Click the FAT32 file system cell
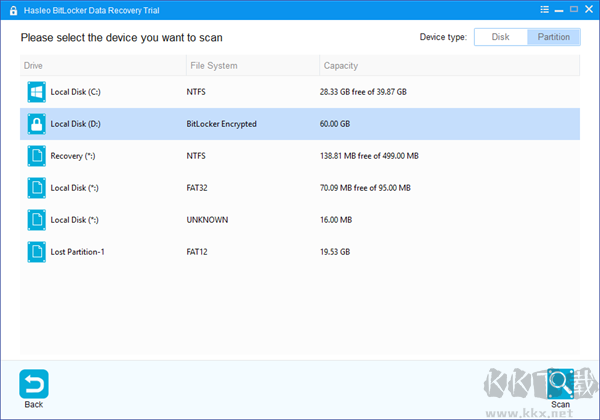 [197, 188]
